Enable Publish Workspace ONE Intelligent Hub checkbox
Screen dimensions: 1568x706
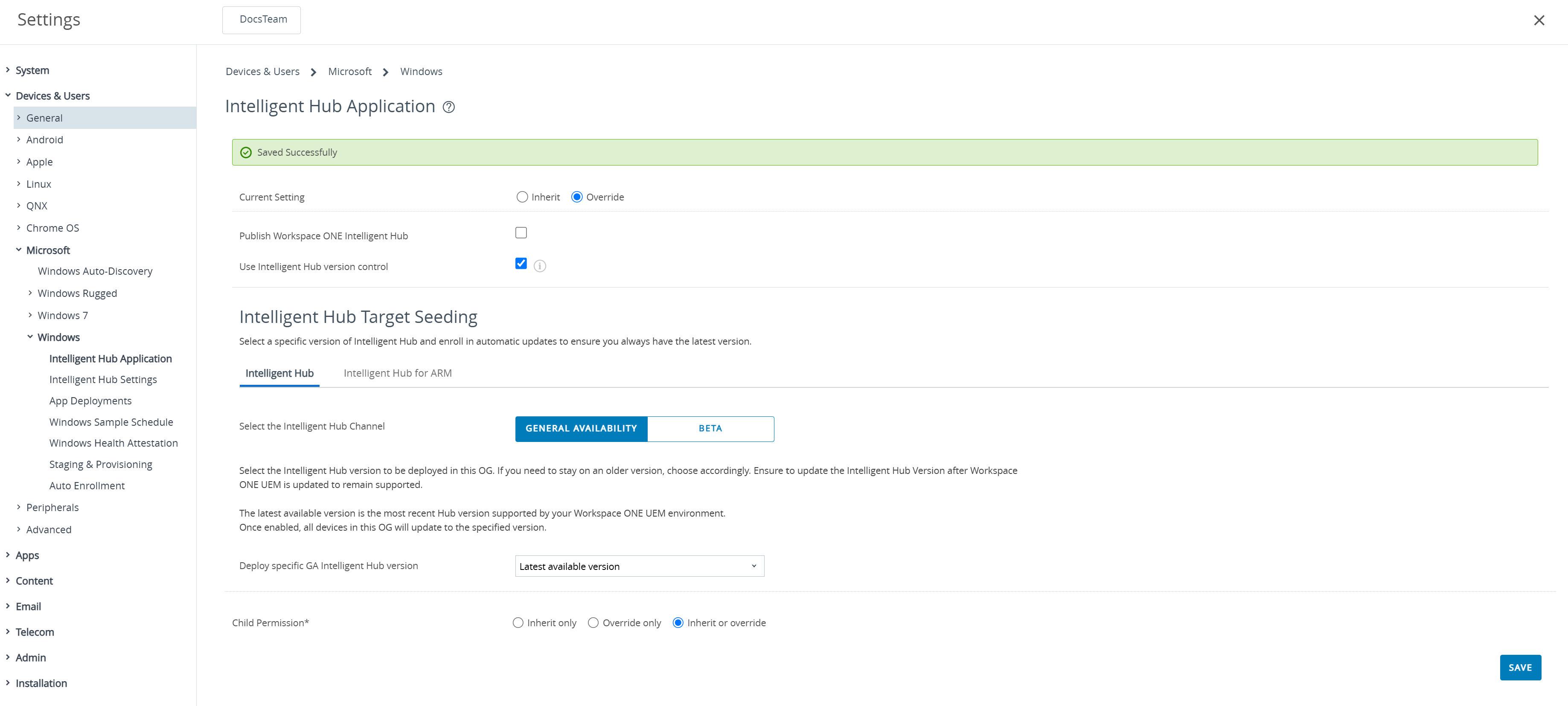(521, 233)
